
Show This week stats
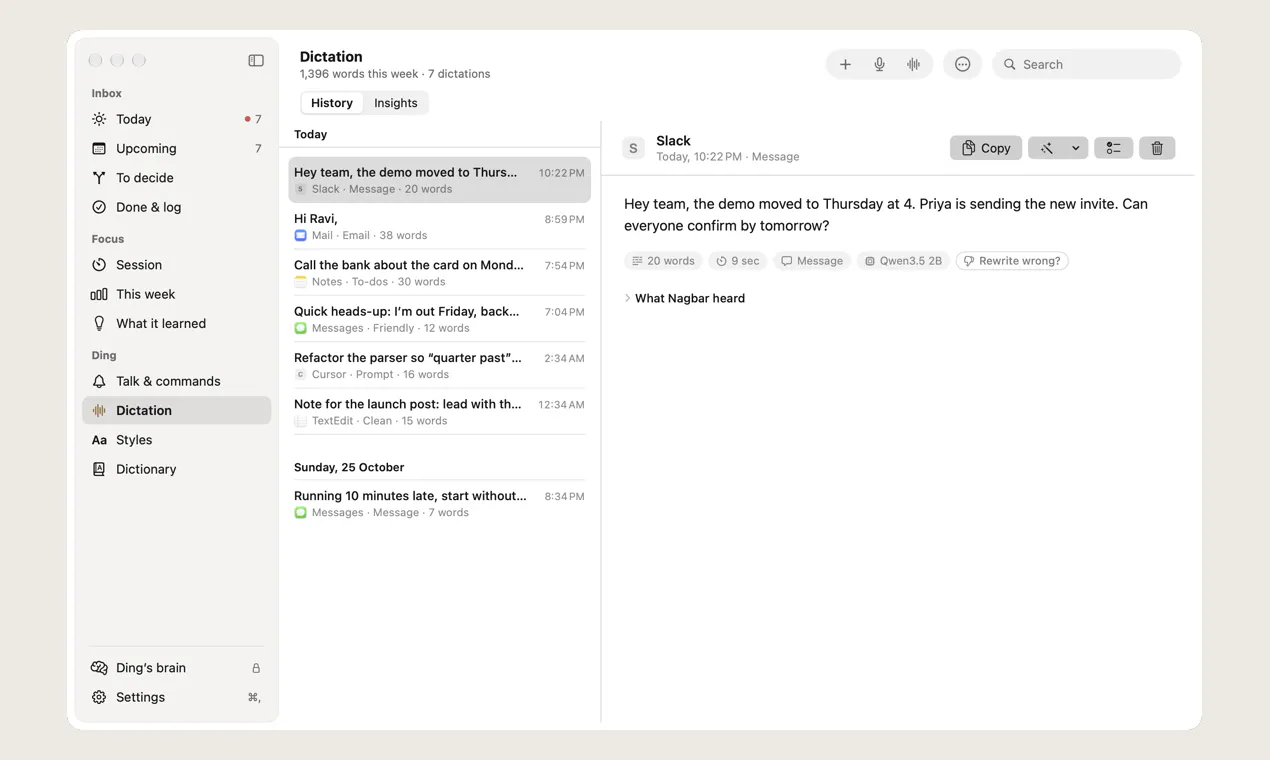[177, 294]
